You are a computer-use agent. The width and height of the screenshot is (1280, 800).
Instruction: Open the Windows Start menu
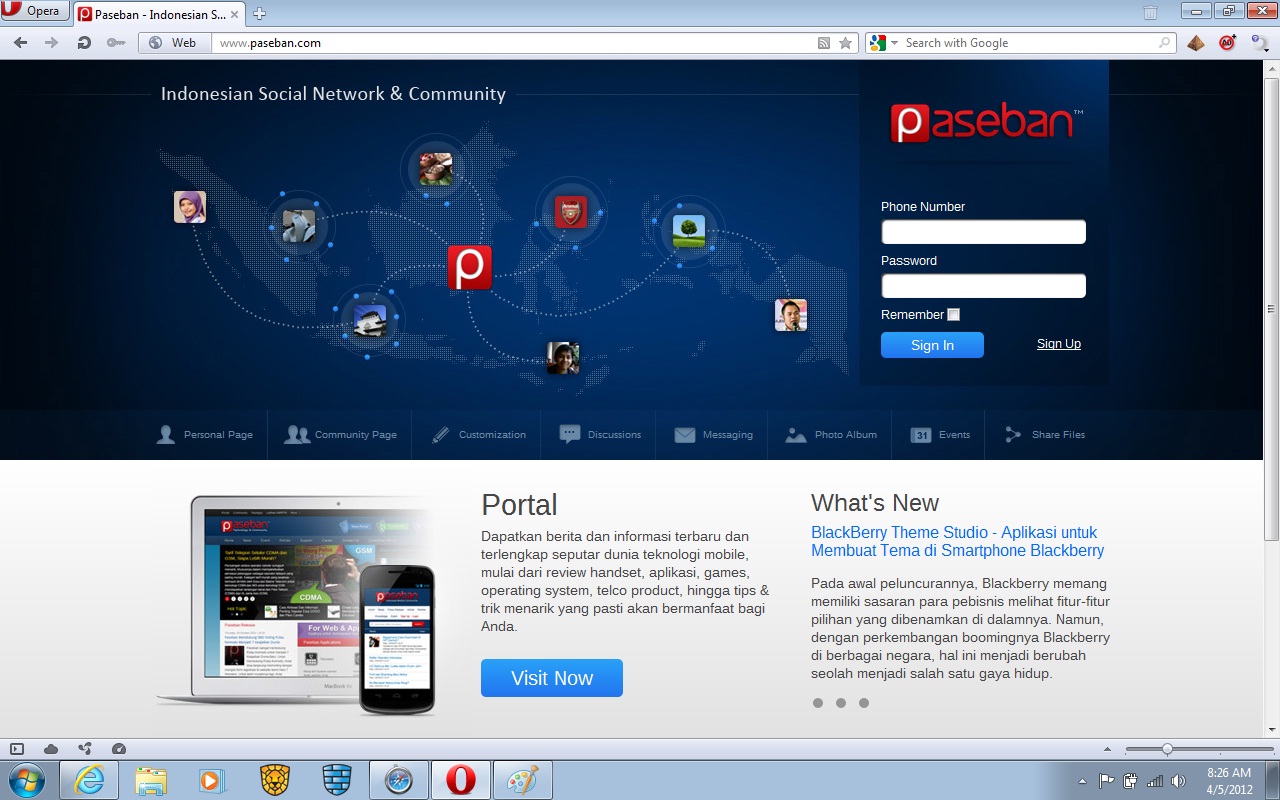(26, 780)
